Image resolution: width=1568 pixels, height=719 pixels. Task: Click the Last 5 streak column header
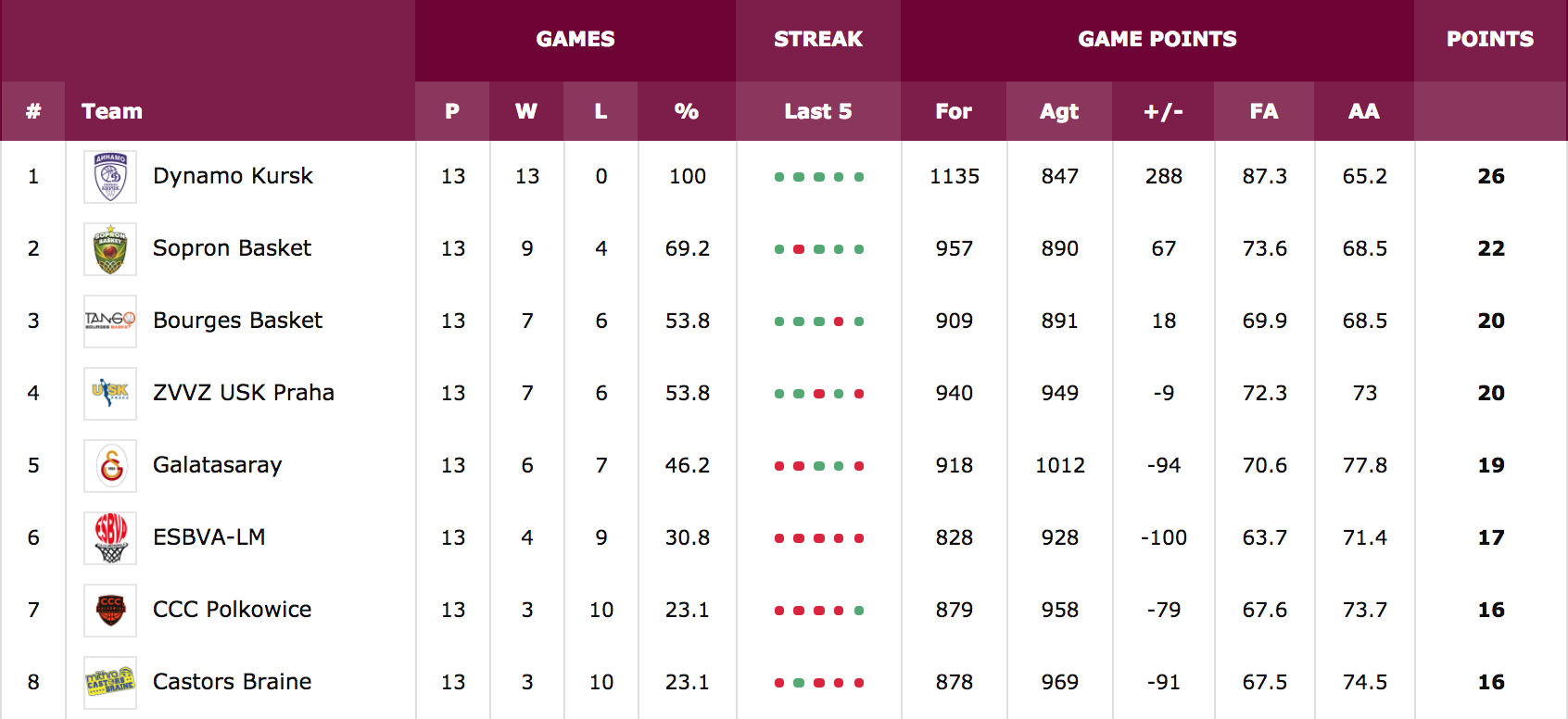pos(818,111)
